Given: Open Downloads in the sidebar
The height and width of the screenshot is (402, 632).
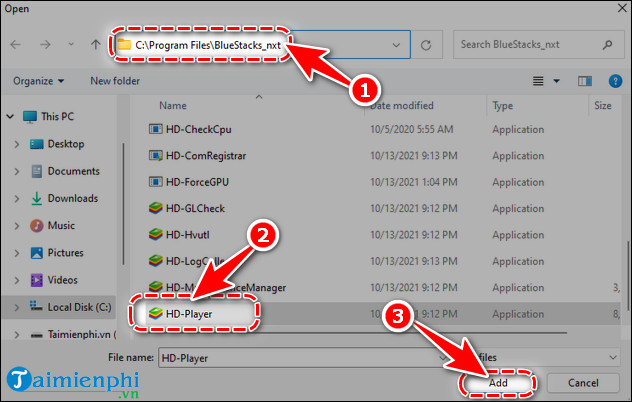Looking at the screenshot, I should coord(73,198).
